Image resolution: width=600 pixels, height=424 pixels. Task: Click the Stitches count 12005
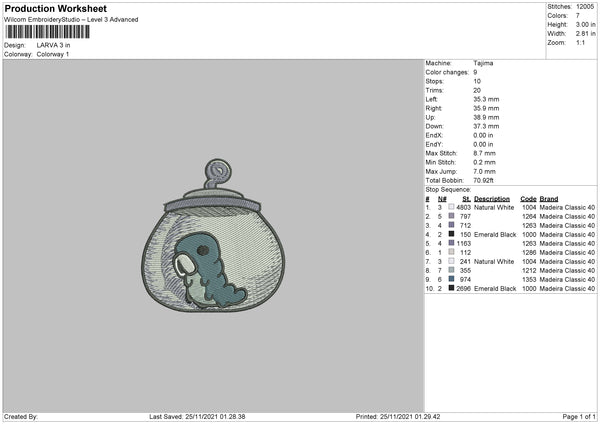click(585, 7)
